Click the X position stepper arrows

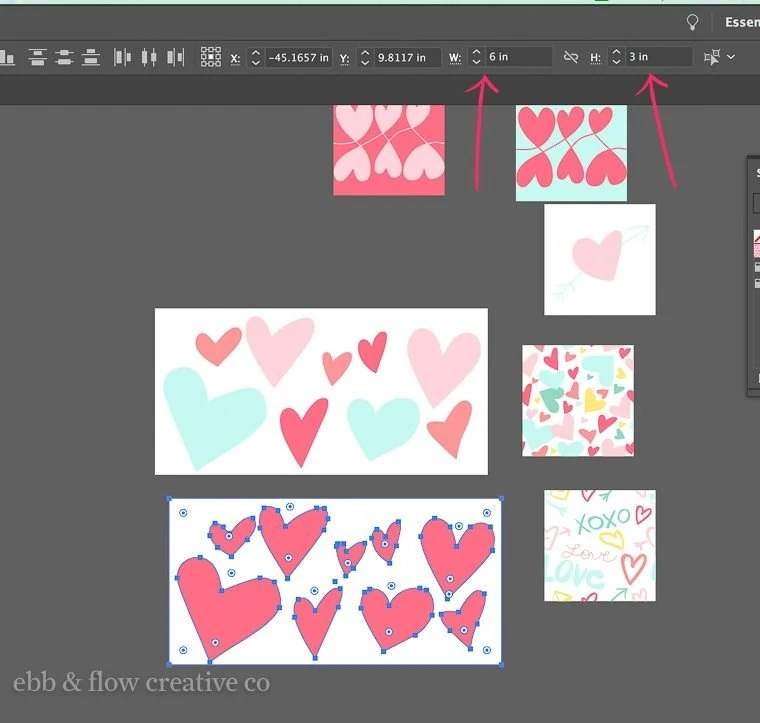click(x=255, y=58)
